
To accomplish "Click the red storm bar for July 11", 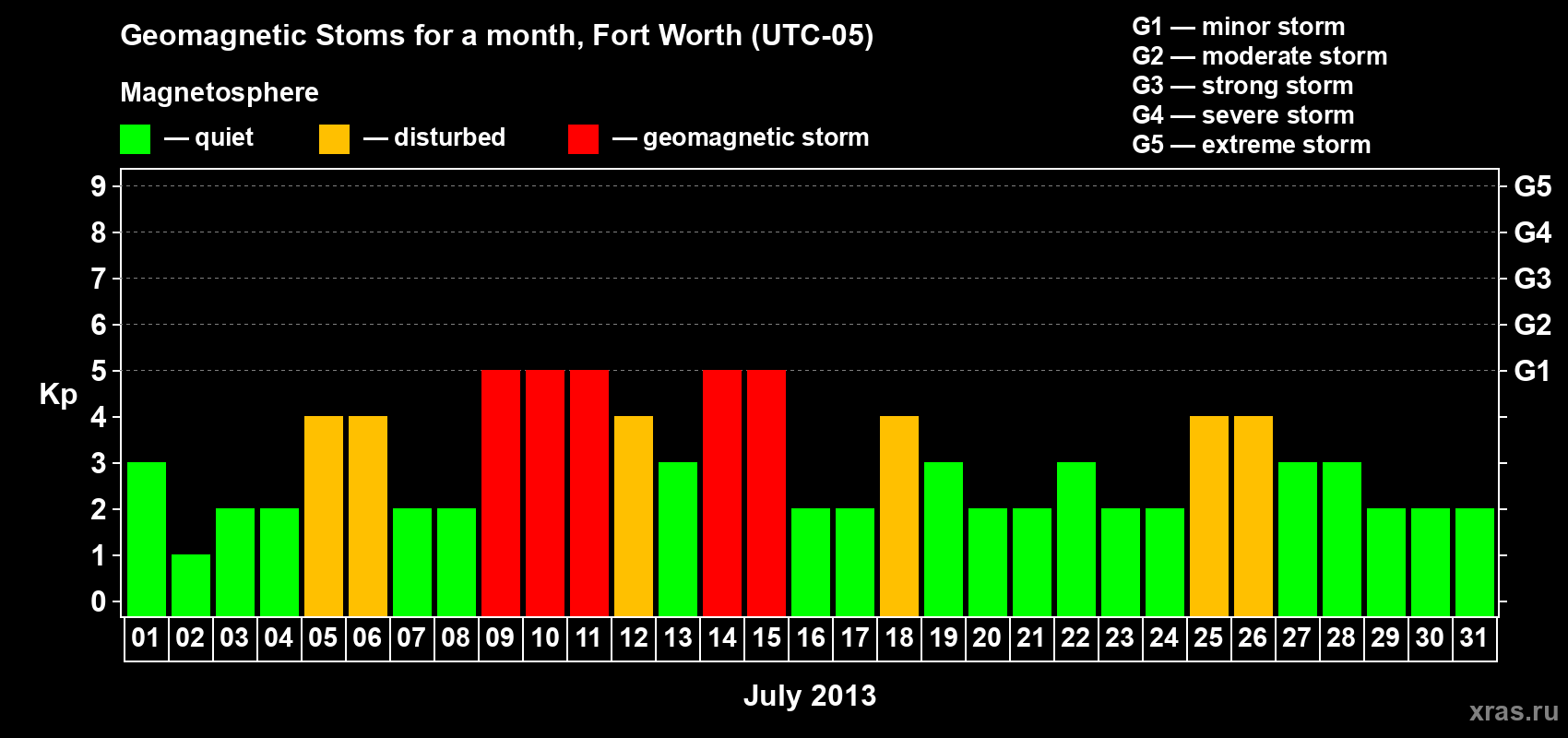I will coord(589,493).
